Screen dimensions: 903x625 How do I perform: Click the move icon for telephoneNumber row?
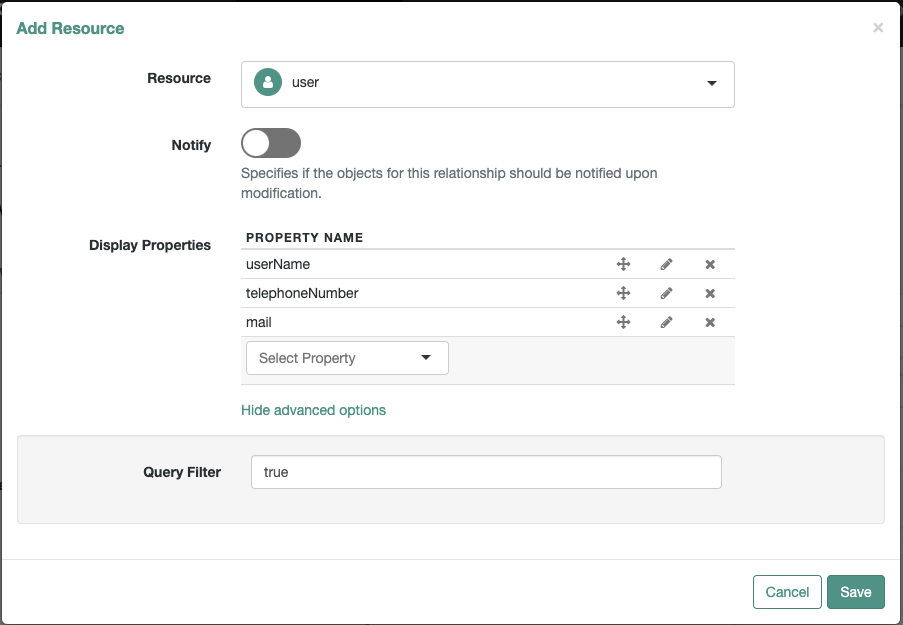623,294
